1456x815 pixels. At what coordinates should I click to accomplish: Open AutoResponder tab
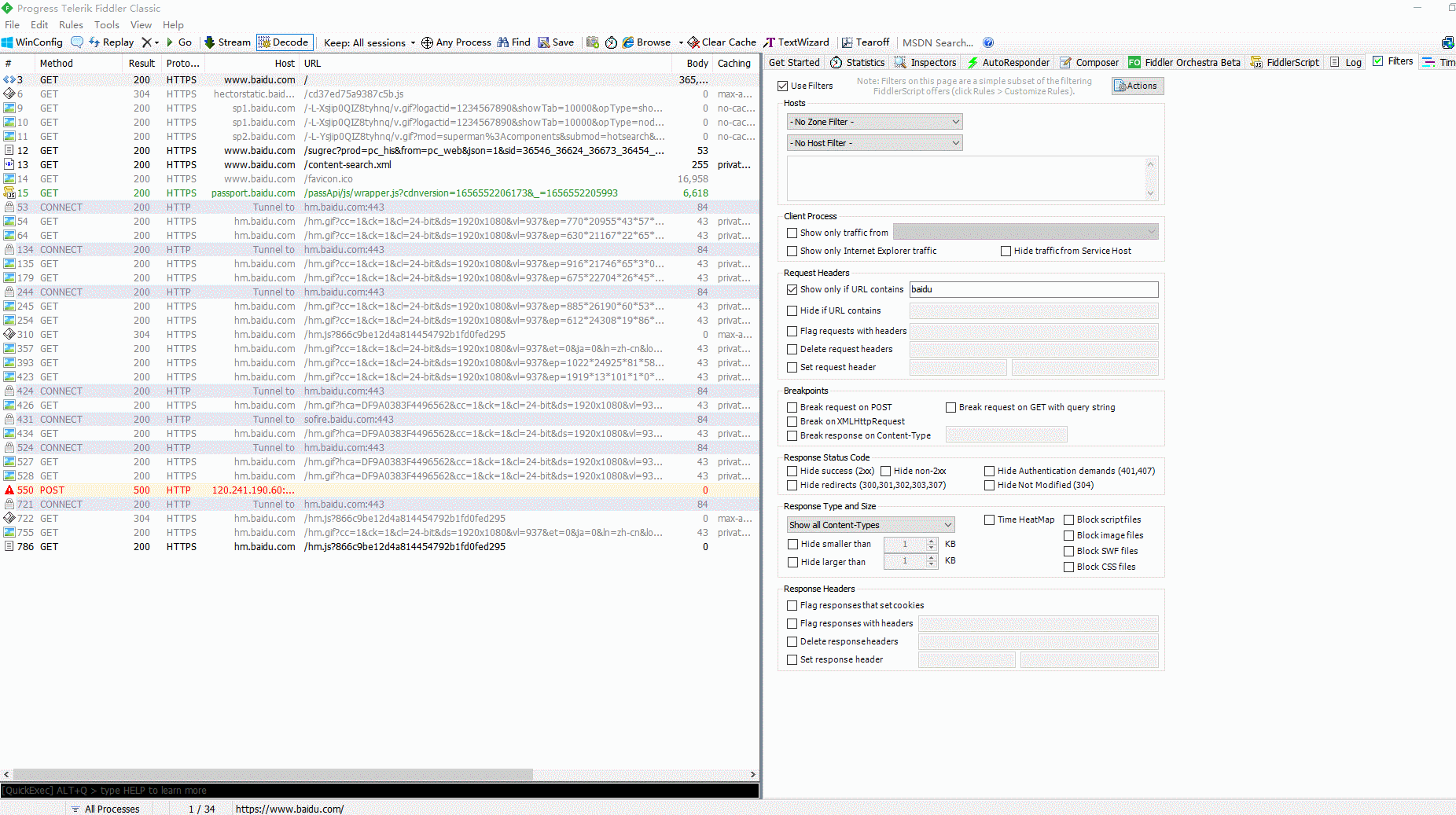click(x=1009, y=63)
